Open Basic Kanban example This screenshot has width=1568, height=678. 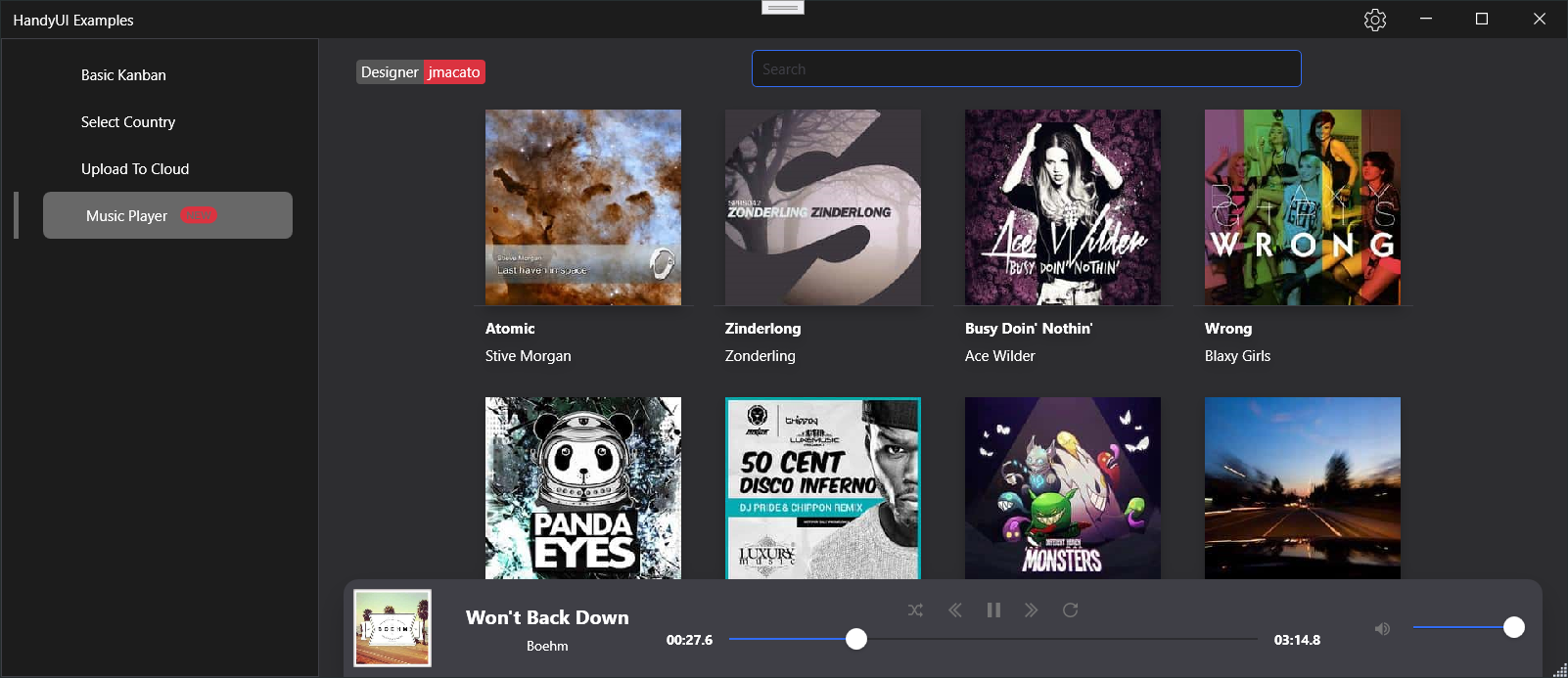(123, 75)
